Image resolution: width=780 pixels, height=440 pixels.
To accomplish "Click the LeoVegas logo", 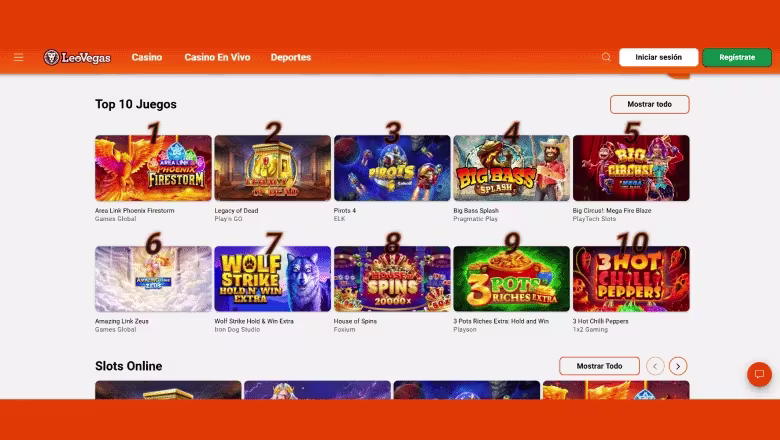I will 77,57.
